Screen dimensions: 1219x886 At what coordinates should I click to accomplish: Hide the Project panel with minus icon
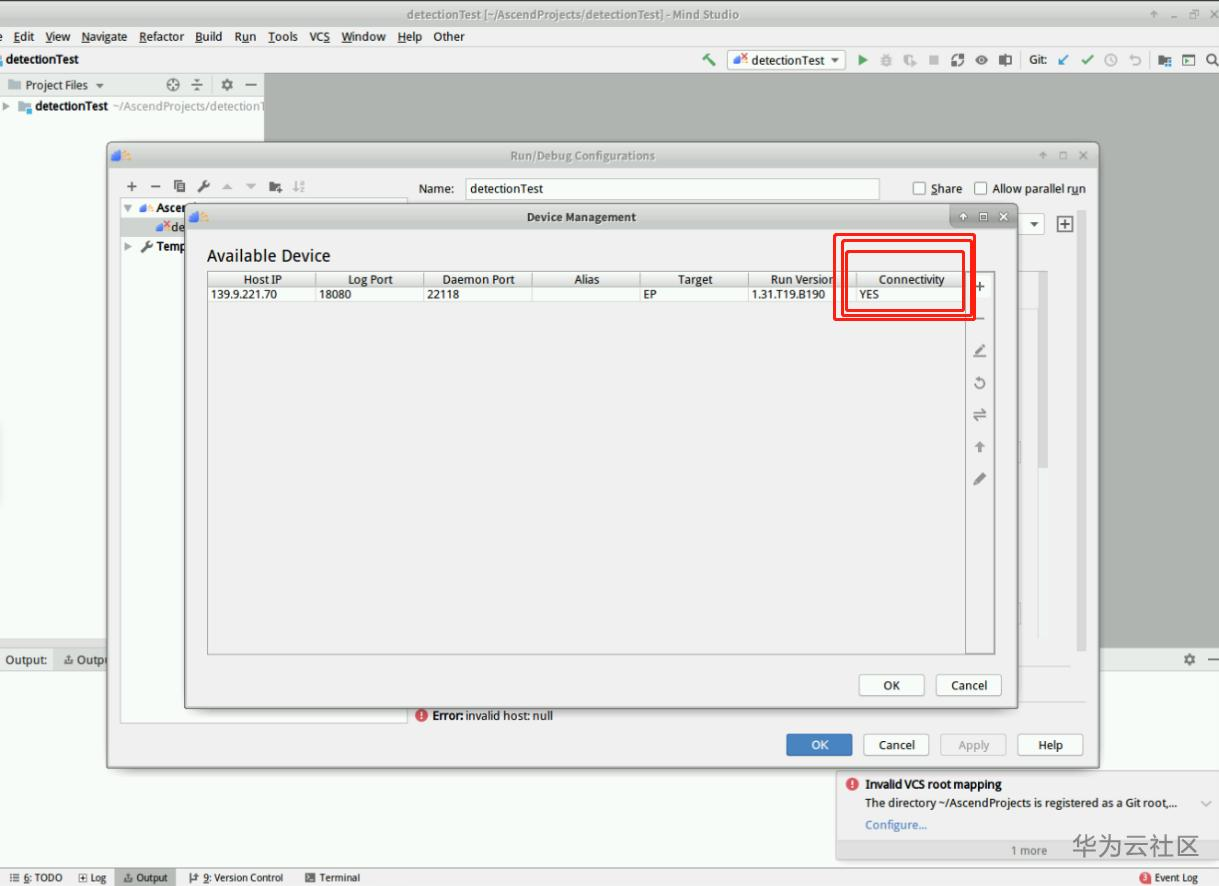tap(251, 85)
